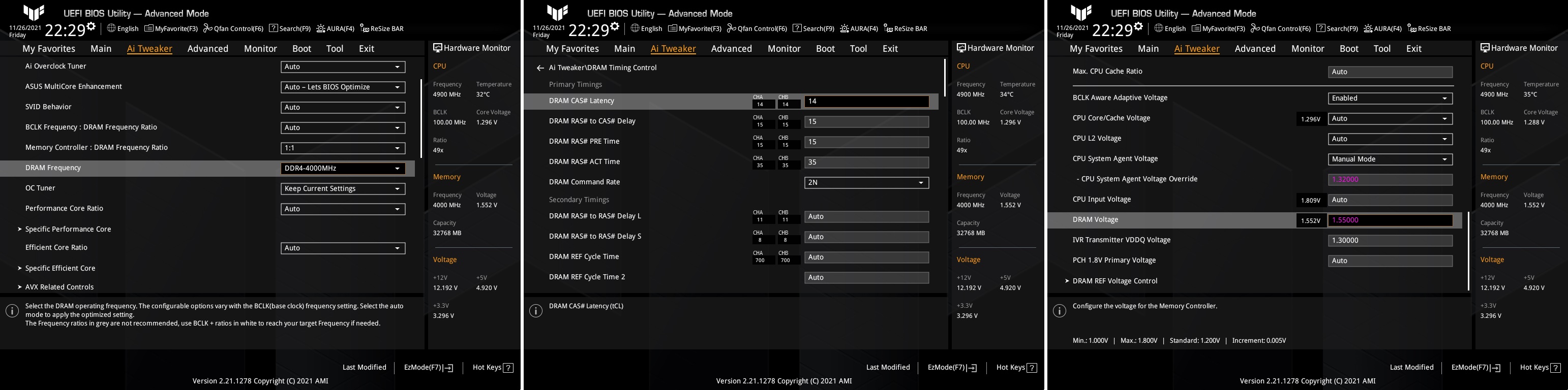Open AURA(F4) in the left BIOS panel

pos(336,28)
